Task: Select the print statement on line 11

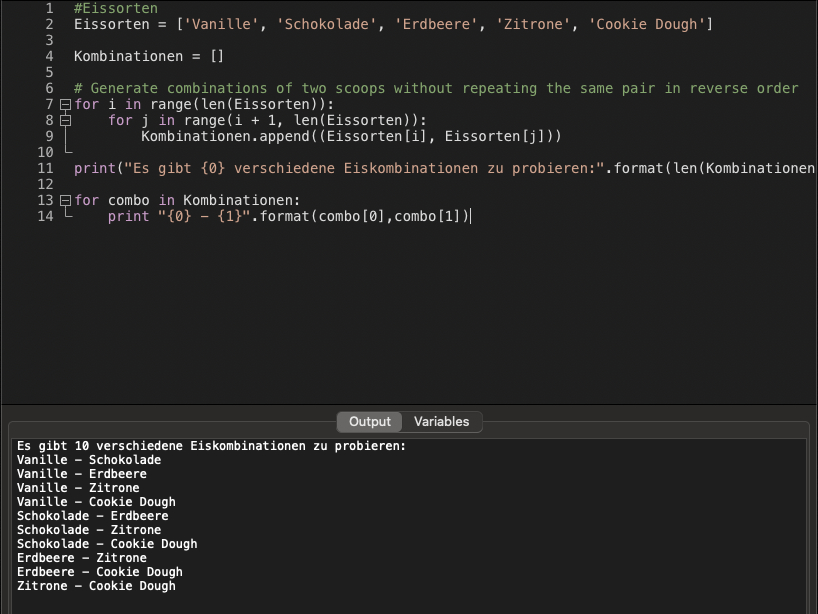Action: (300, 168)
